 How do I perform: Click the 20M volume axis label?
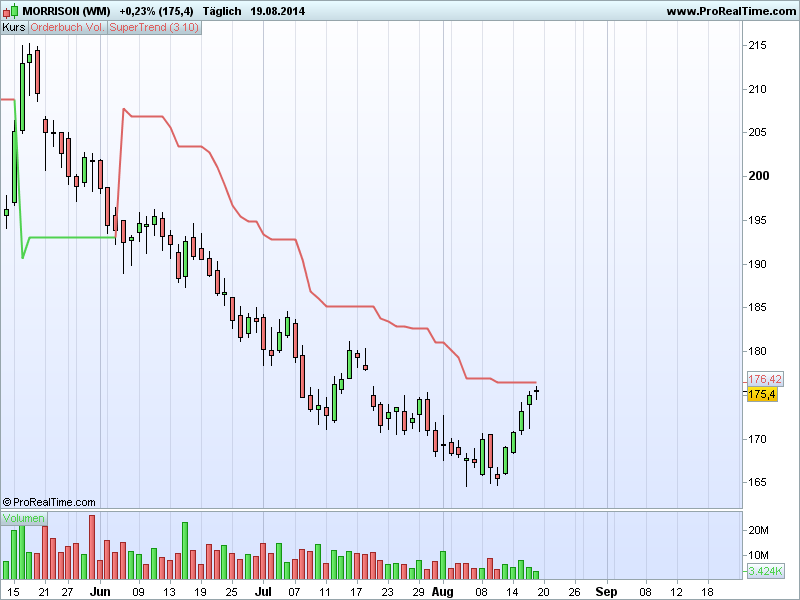[x=758, y=530]
